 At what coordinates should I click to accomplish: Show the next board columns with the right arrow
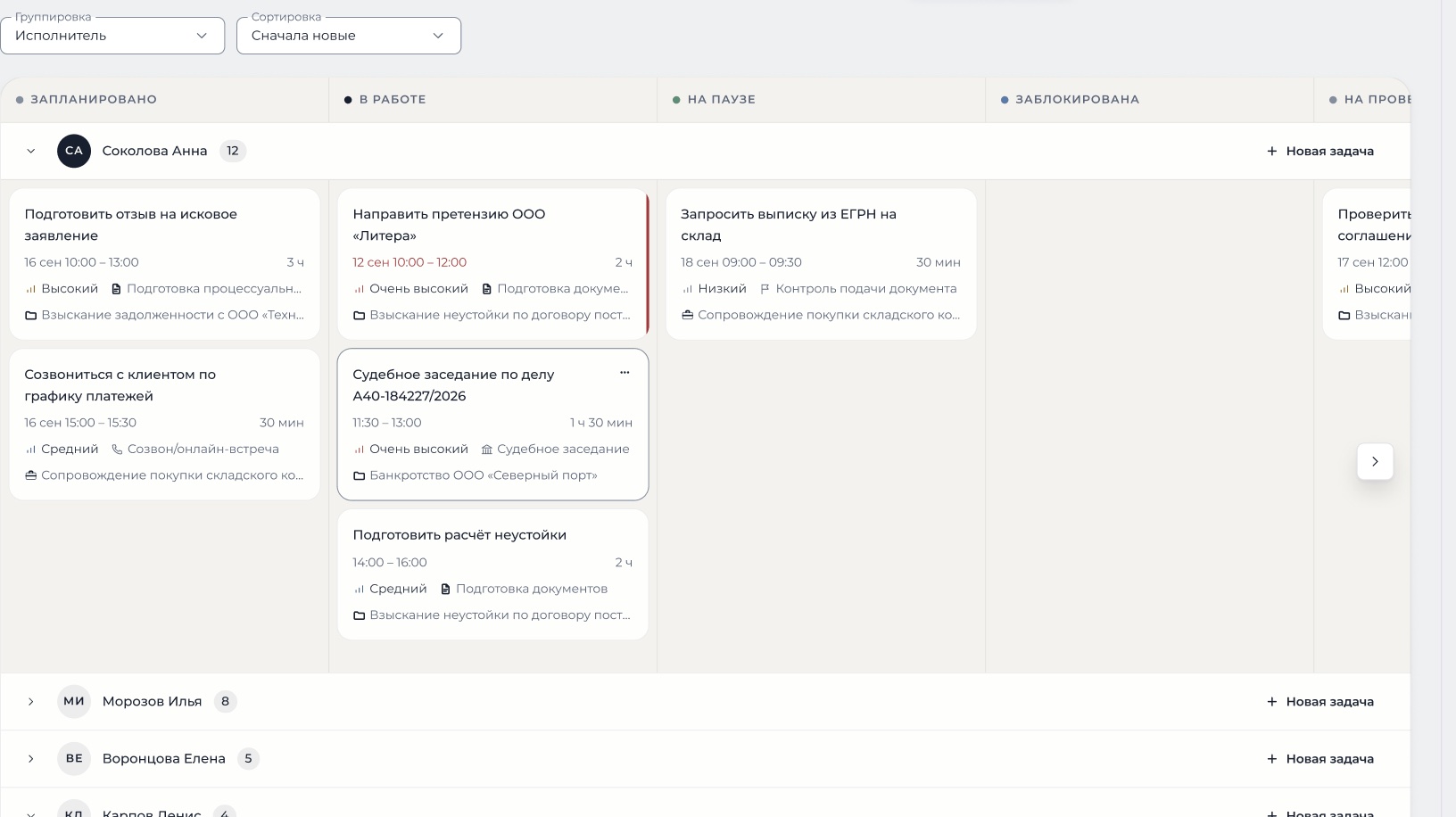tap(1375, 461)
